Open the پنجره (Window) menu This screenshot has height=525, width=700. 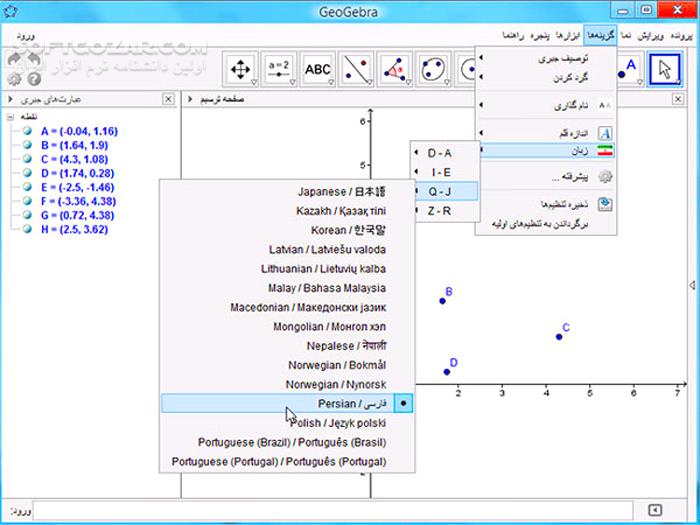point(540,36)
